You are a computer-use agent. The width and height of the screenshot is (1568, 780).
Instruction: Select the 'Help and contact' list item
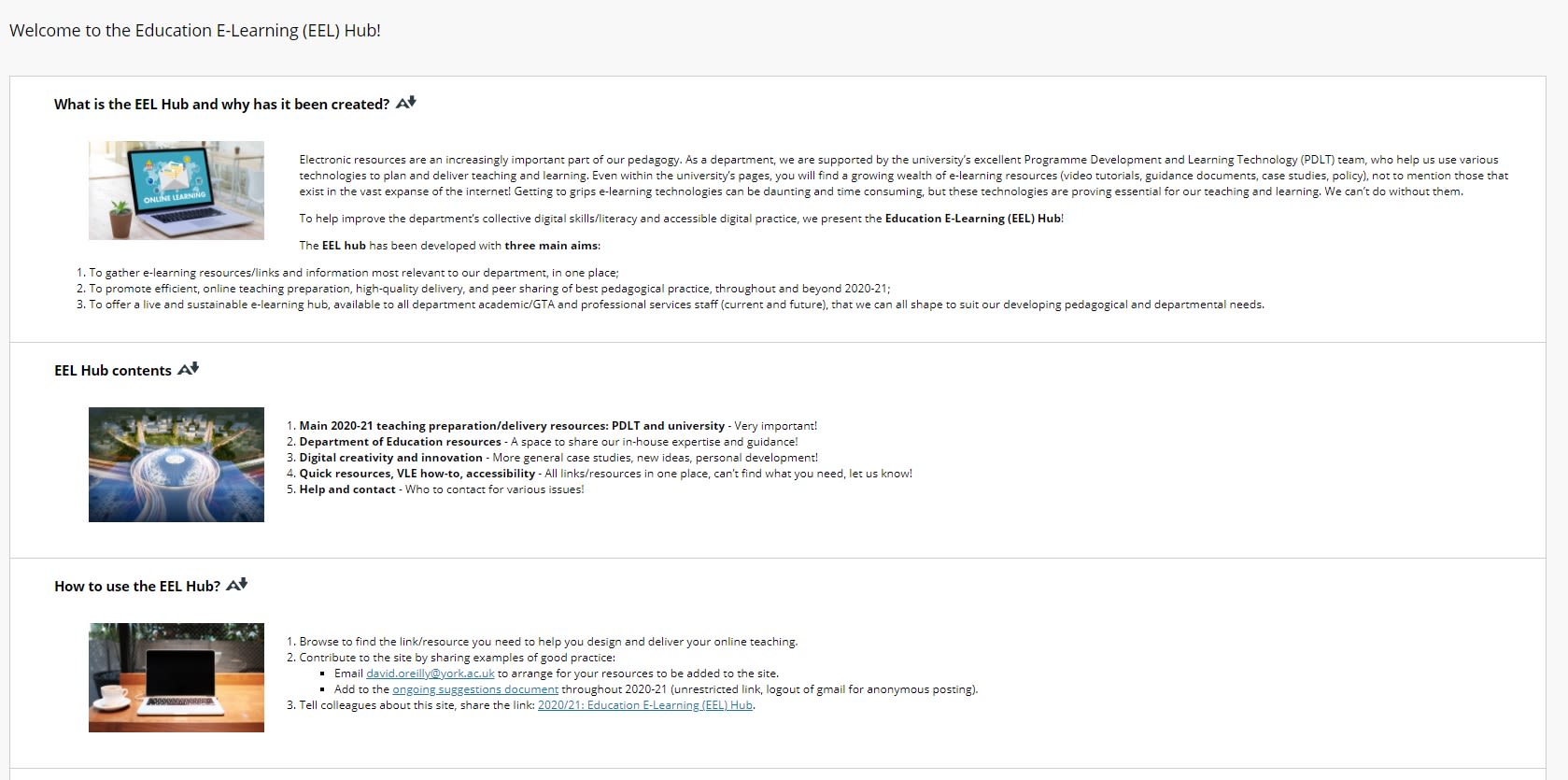click(x=347, y=489)
